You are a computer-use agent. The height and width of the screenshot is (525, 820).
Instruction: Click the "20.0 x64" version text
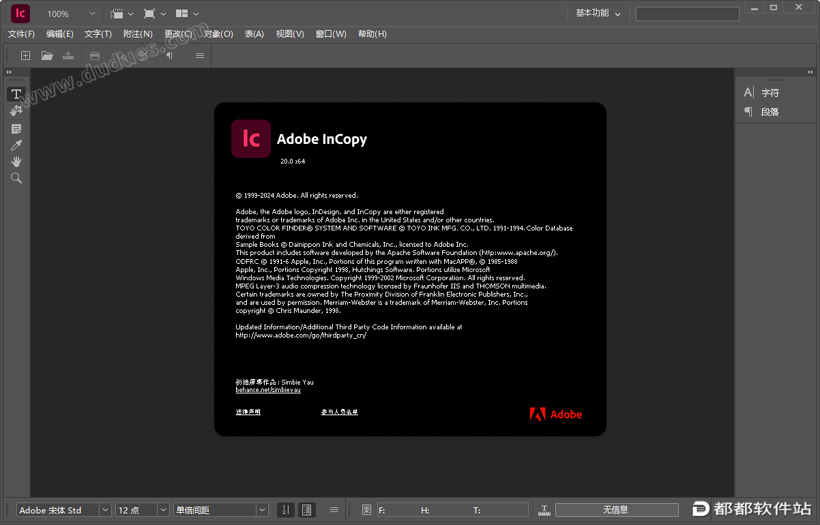click(292, 162)
